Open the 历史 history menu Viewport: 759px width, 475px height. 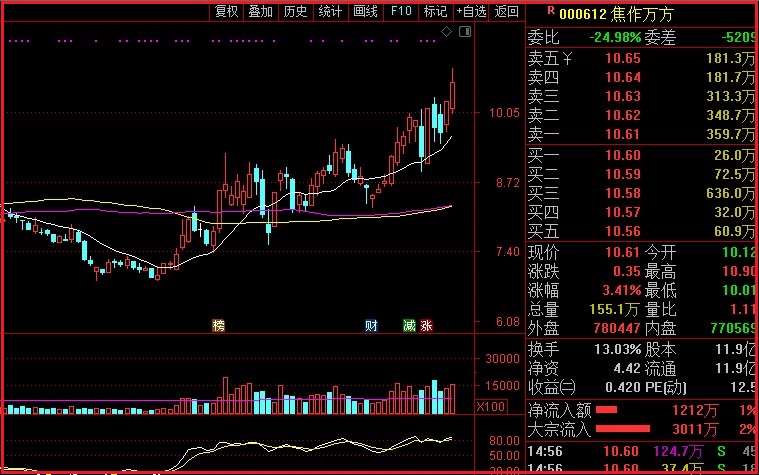point(296,11)
